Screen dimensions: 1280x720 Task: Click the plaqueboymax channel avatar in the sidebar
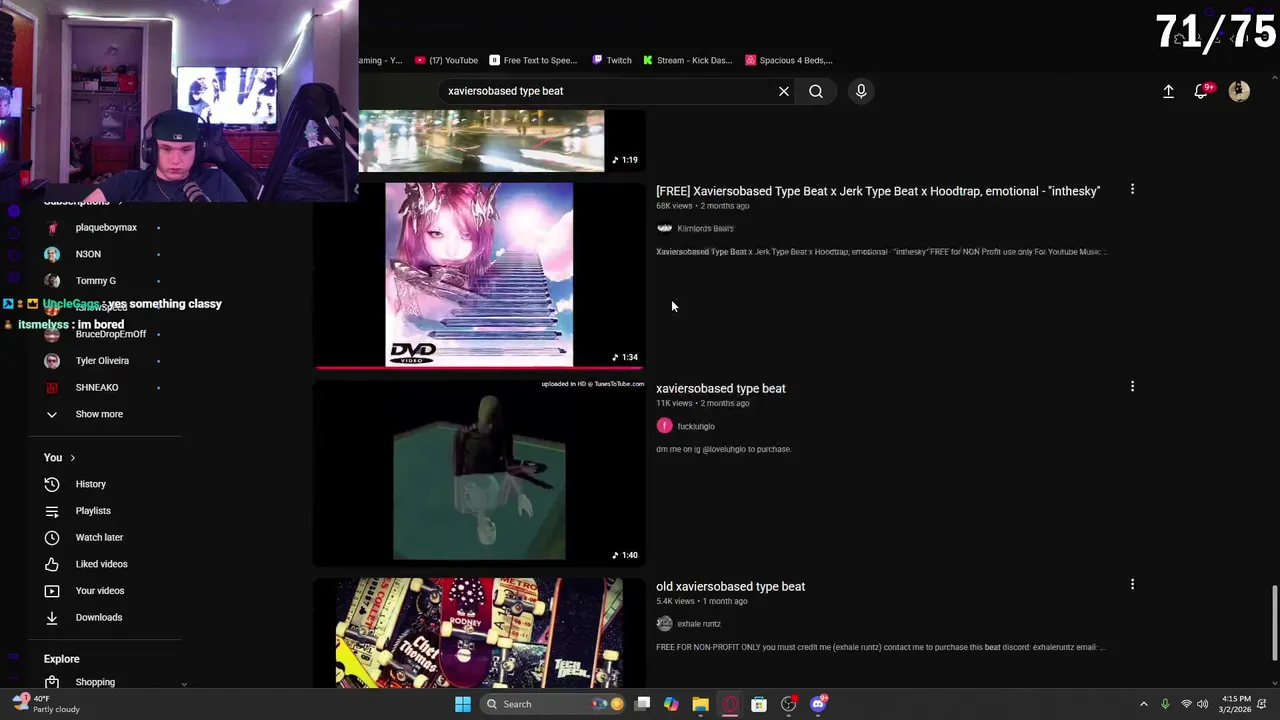(x=52, y=227)
